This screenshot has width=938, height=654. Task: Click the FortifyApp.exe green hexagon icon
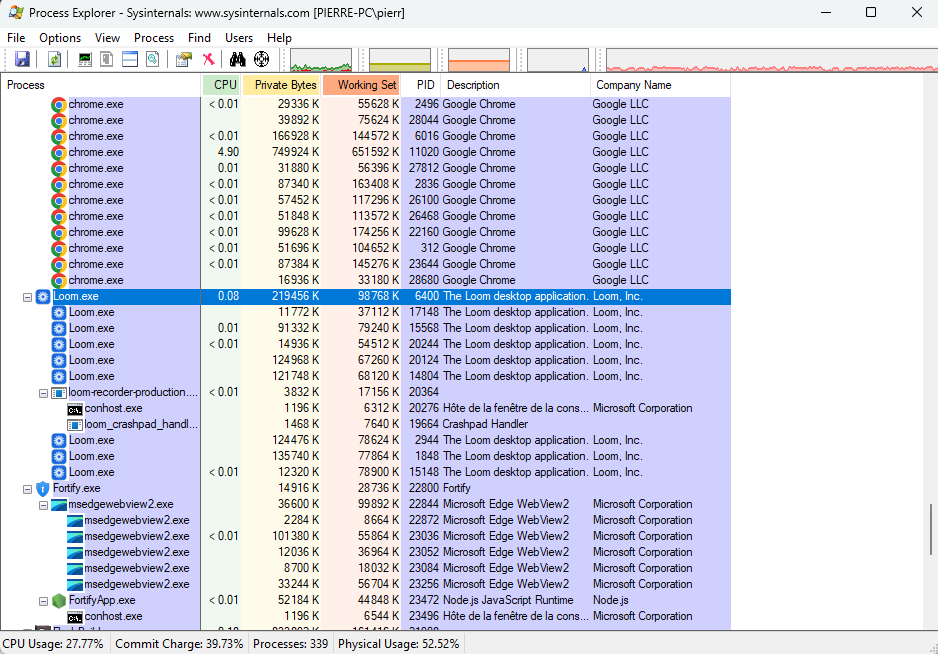point(59,600)
